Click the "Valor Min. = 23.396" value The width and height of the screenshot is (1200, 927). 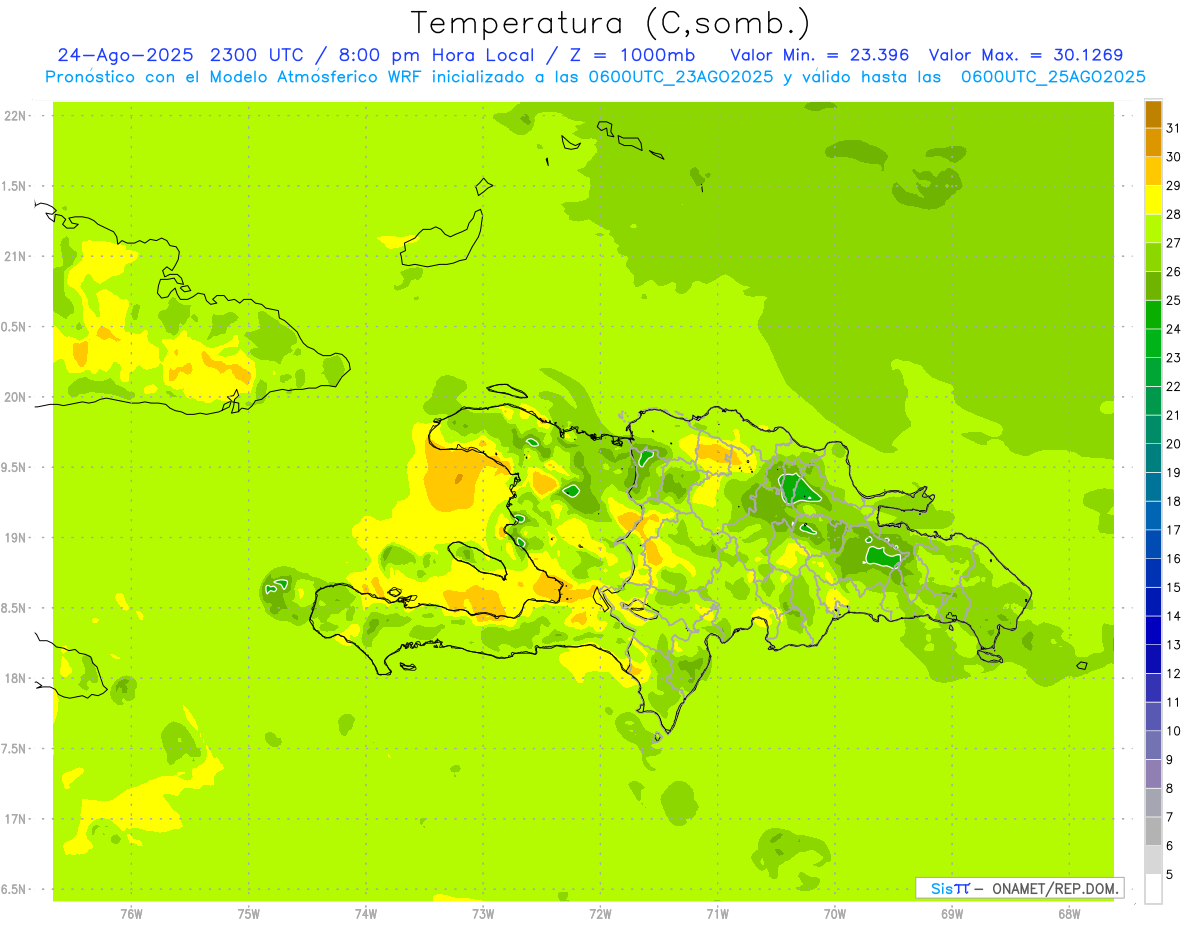(820, 55)
